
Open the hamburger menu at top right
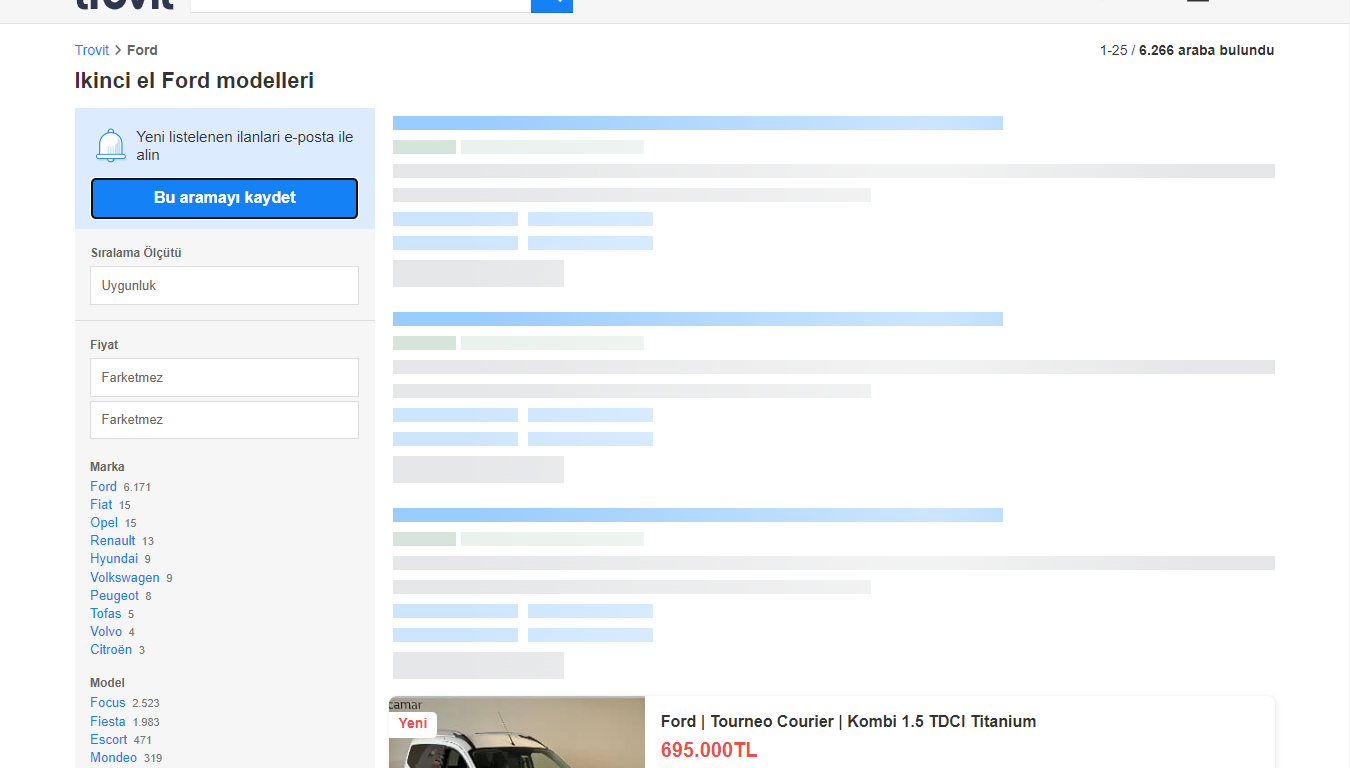[1197, 3]
